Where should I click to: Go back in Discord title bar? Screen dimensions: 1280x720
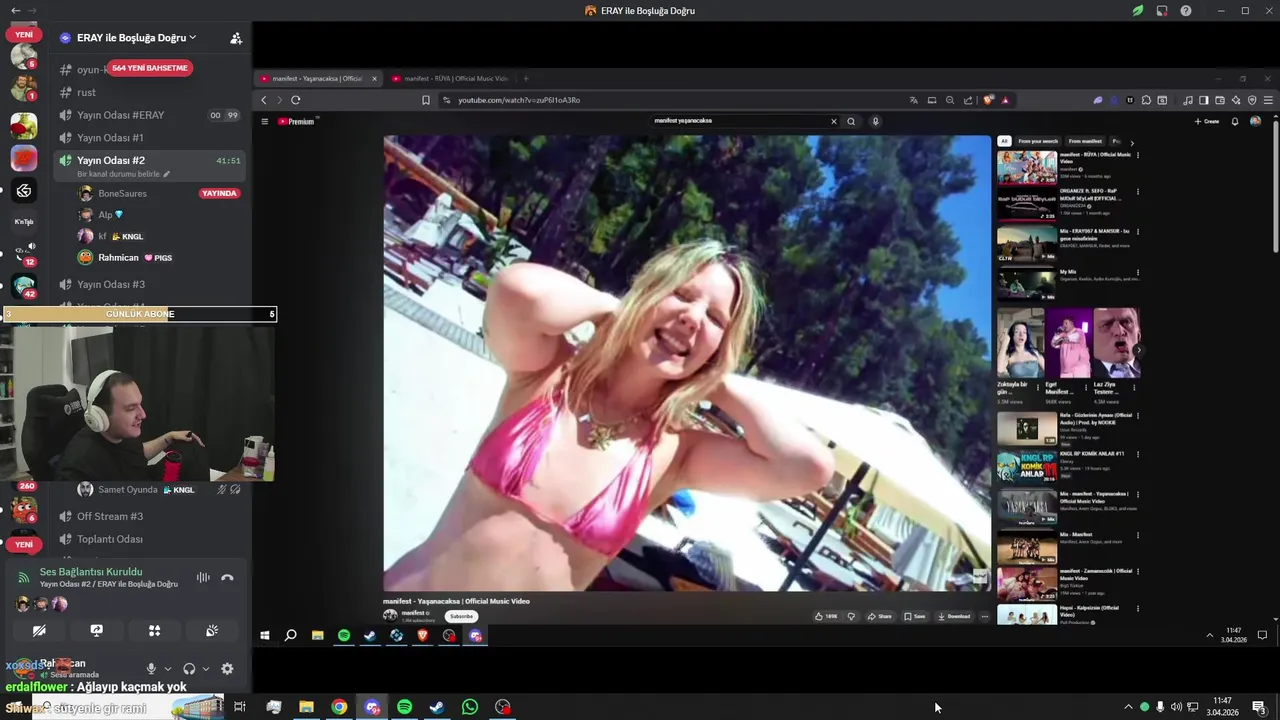(15, 10)
